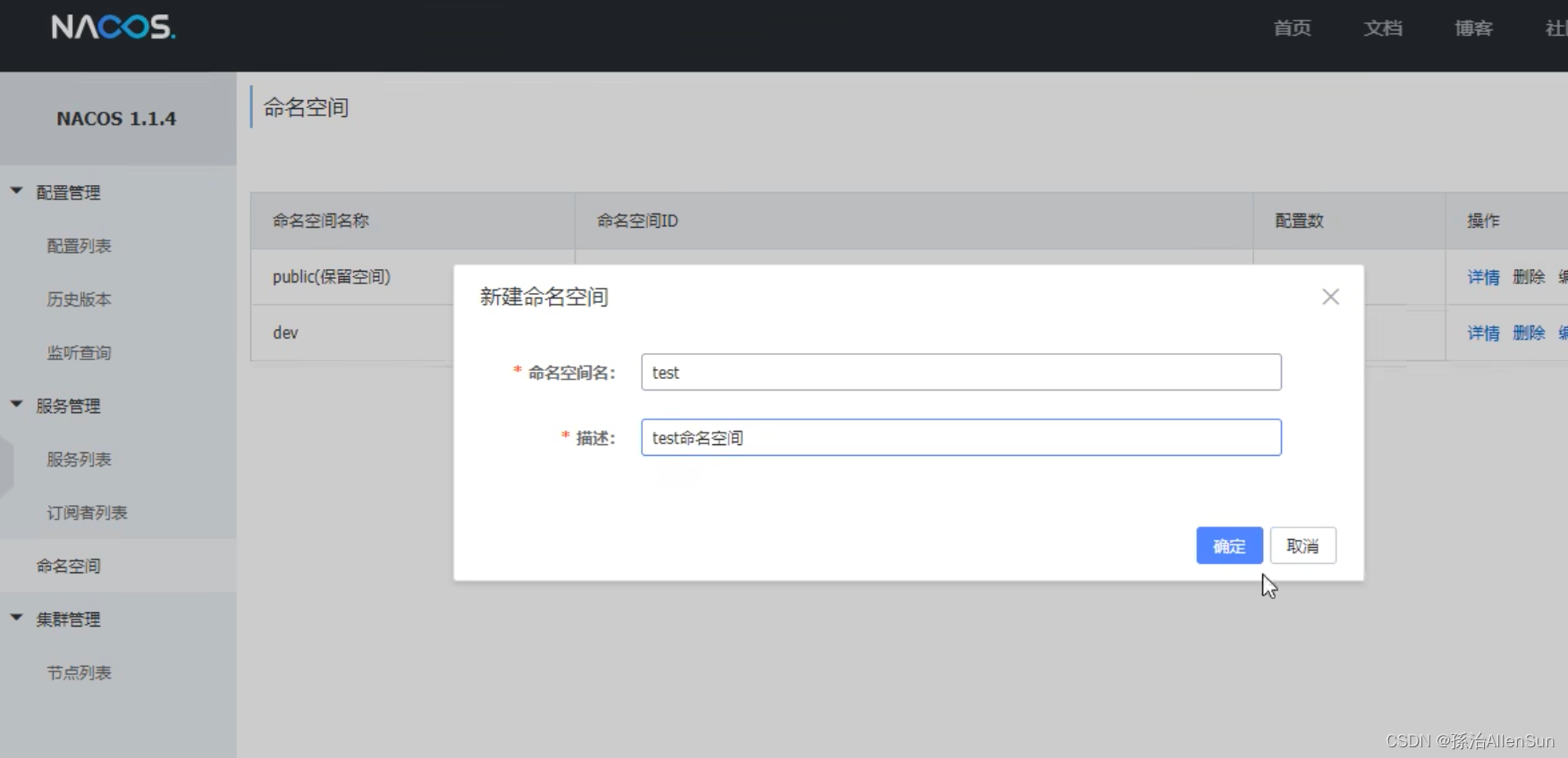The width and height of the screenshot is (1568, 758).
Task: Click the 配置管理 menu label
Action: click(x=68, y=193)
